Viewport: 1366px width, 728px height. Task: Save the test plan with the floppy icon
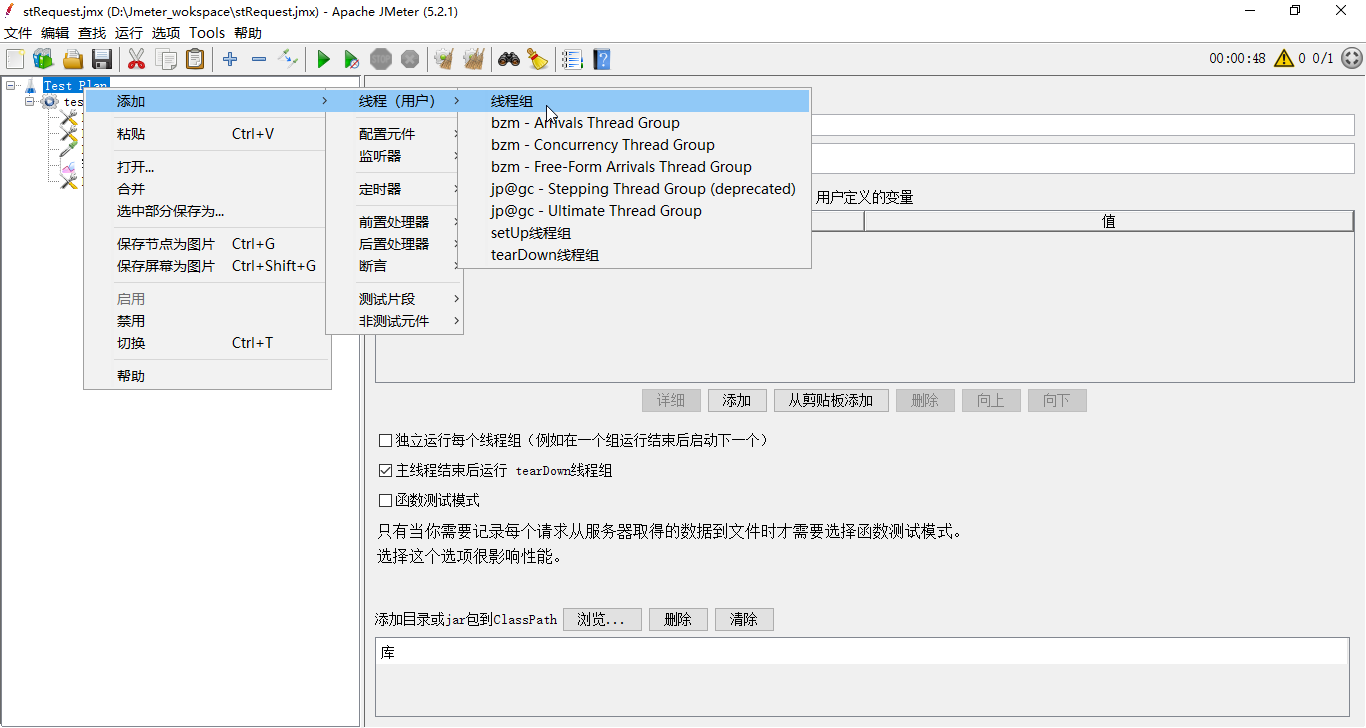pos(102,59)
